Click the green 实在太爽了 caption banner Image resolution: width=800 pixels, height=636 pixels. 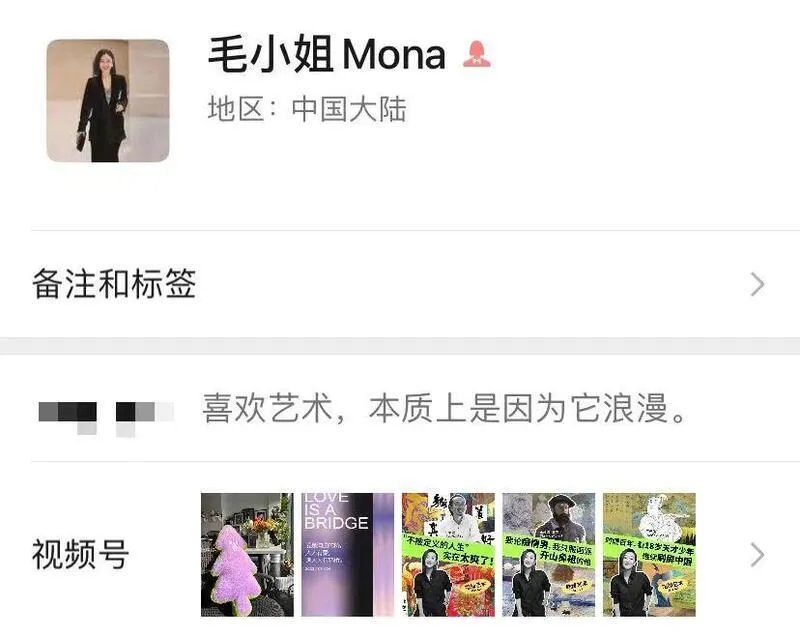(x=448, y=549)
